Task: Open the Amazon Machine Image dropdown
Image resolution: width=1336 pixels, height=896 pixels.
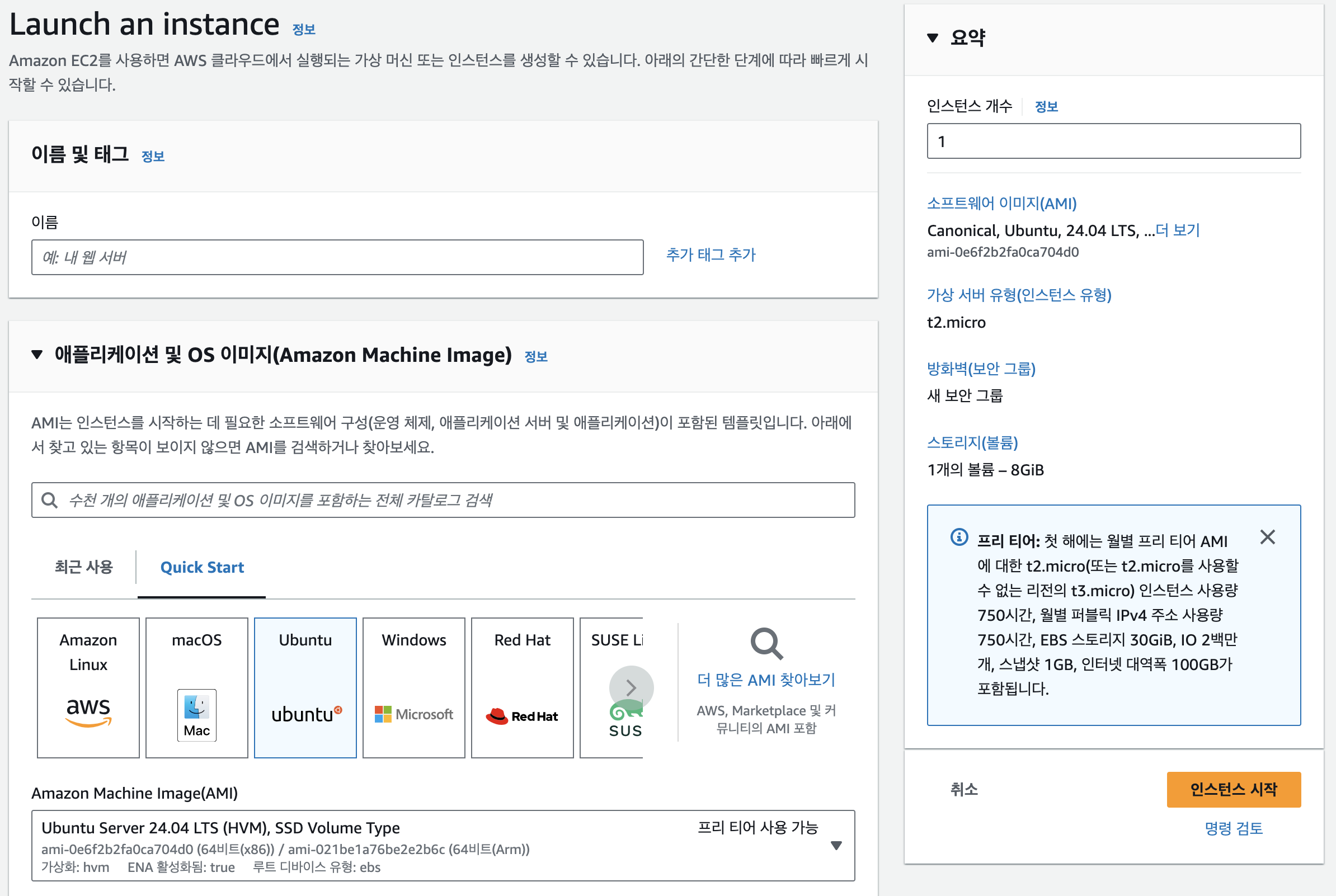Action: (444, 846)
